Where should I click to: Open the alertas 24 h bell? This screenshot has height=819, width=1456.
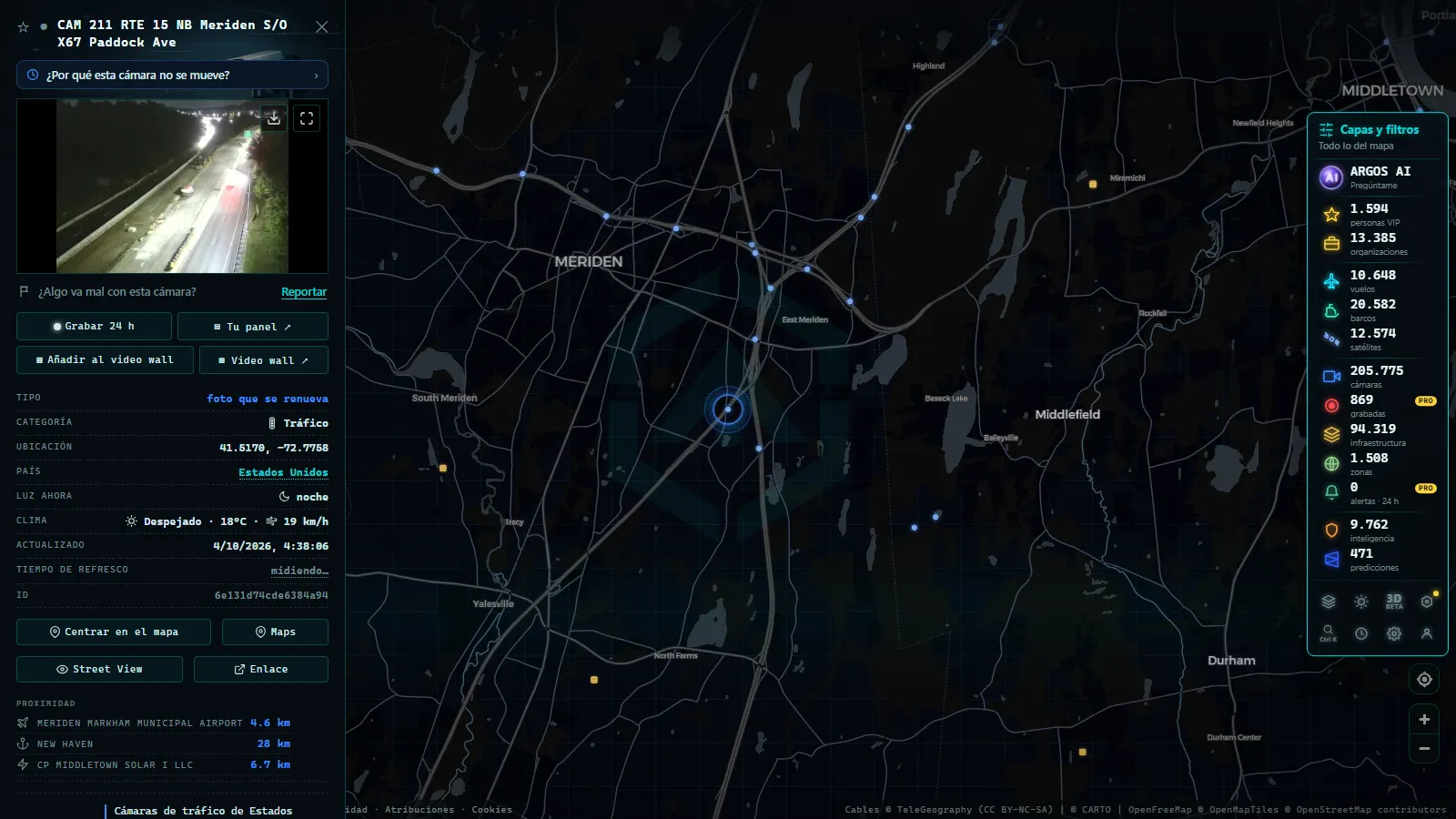(1377, 493)
